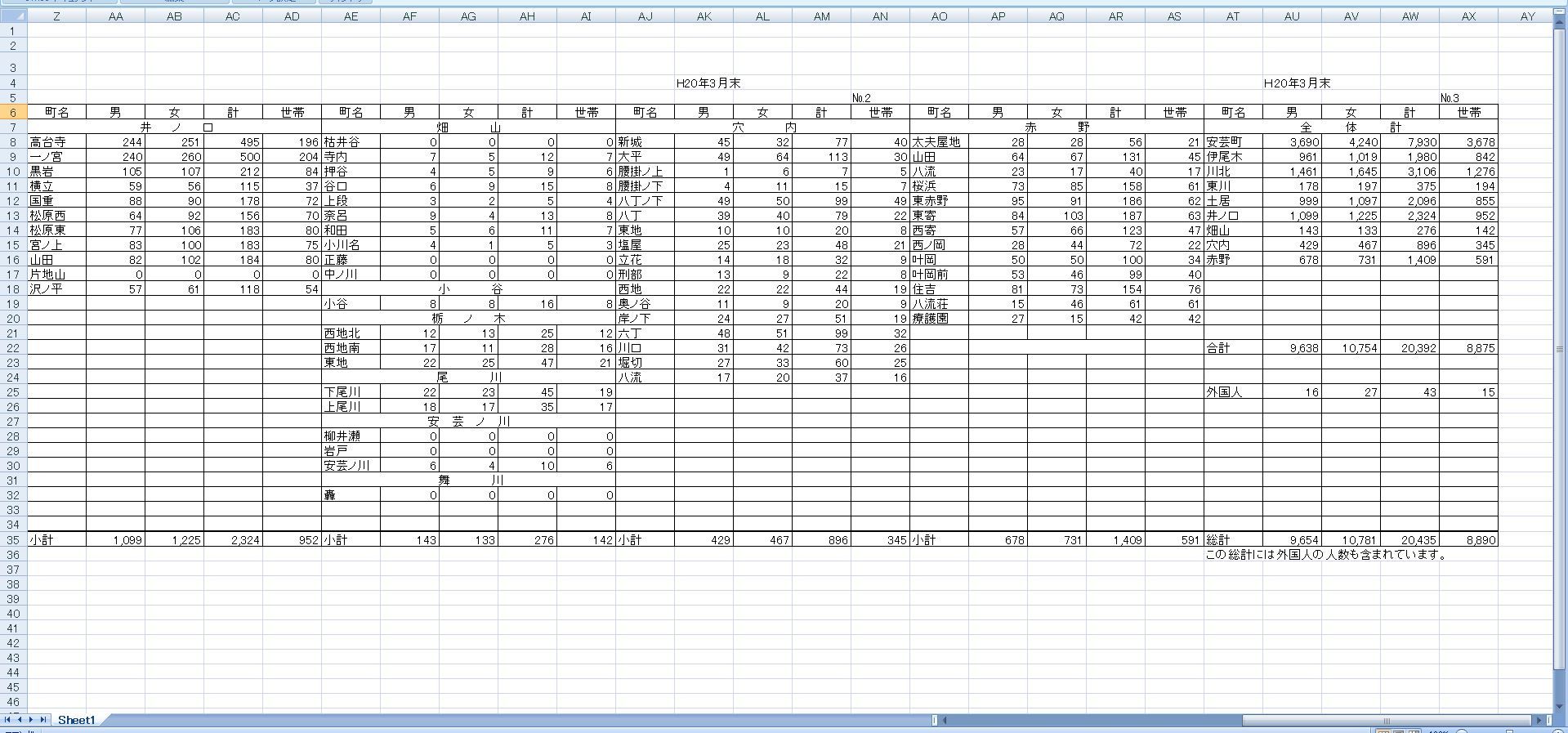Select row 46 header

13,701
